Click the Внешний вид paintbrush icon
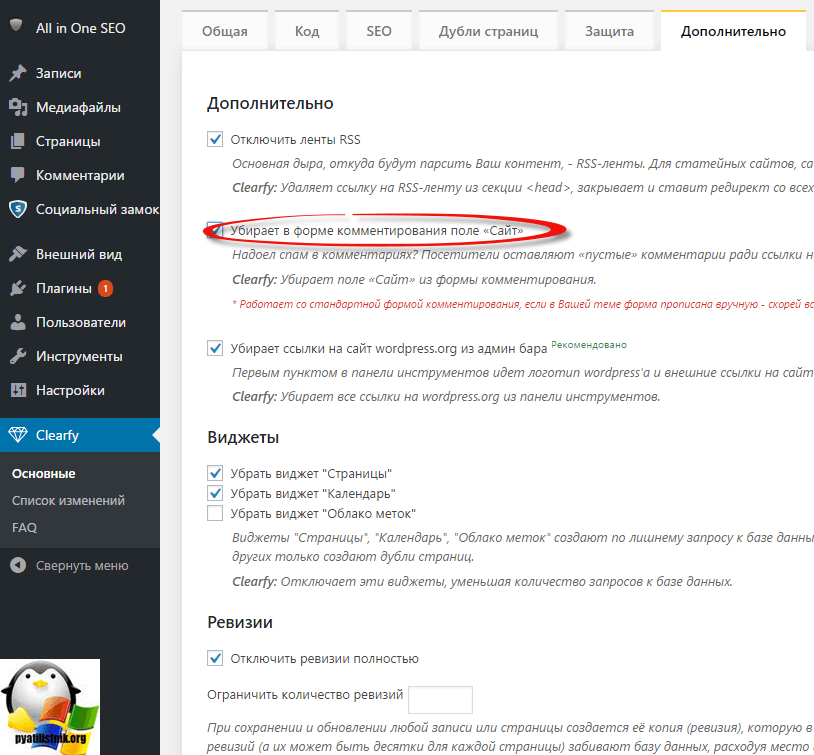 coord(18,254)
